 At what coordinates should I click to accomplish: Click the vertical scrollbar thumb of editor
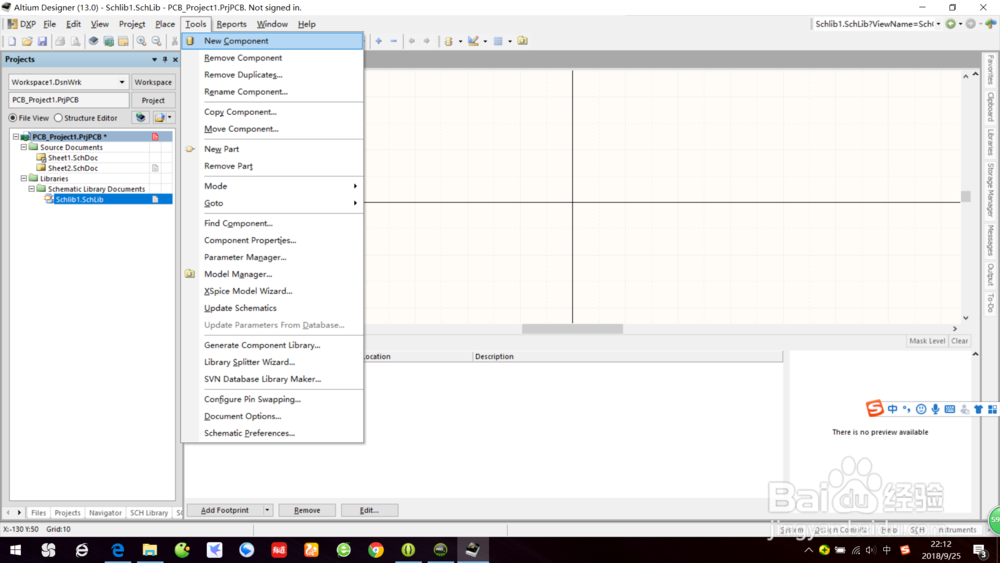click(966, 197)
